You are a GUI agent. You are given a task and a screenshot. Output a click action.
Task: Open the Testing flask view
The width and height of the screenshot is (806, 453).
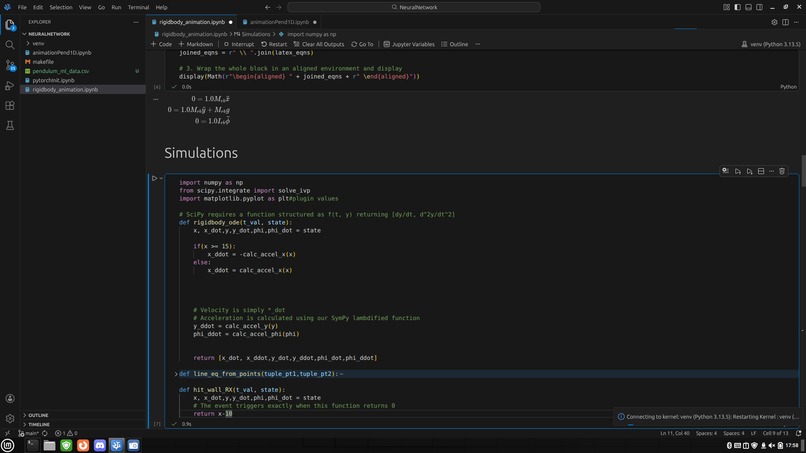coord(10,125)
